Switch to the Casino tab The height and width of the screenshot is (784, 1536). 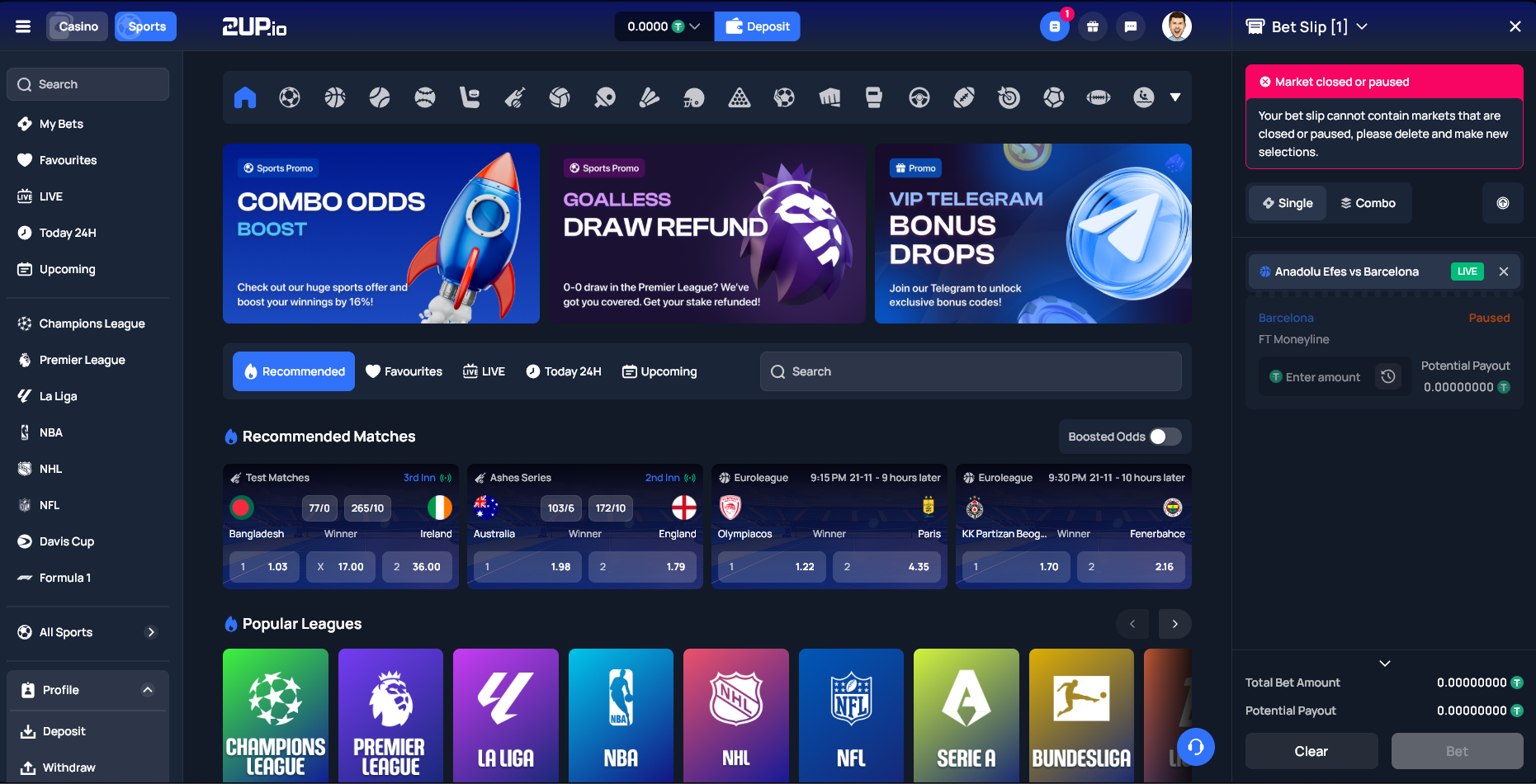[x=78, y=26]
